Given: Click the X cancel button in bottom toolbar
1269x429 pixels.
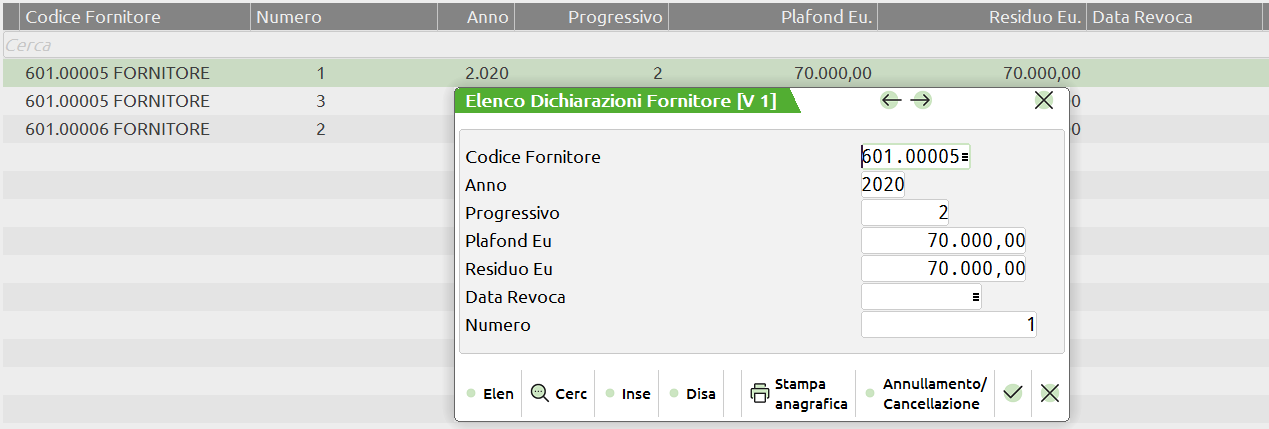Looking at the screenshot, I should click(1049, 394).
